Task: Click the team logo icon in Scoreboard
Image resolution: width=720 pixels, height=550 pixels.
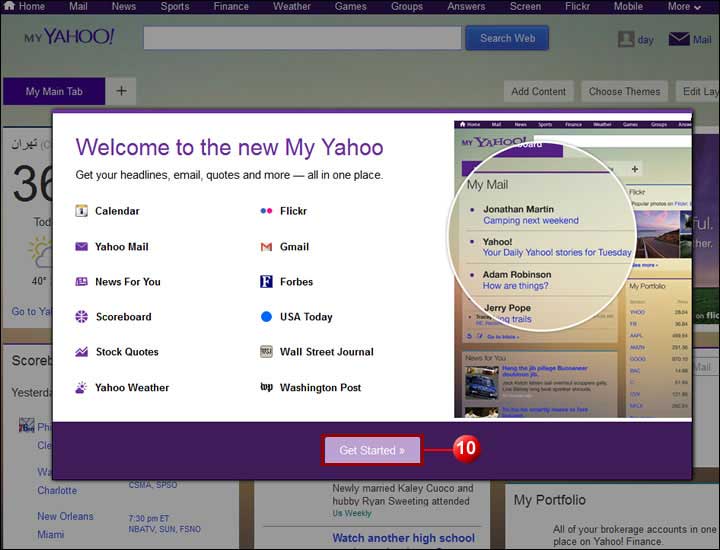Action: pos(27,425)
